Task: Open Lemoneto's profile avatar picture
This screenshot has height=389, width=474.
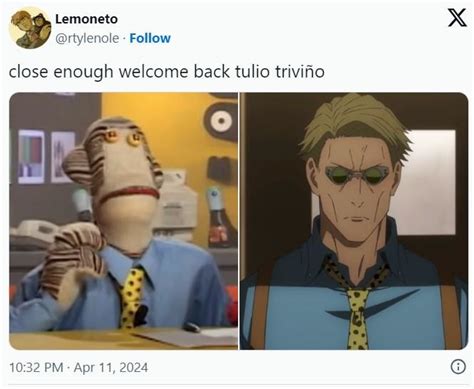Action: [30, 28]
